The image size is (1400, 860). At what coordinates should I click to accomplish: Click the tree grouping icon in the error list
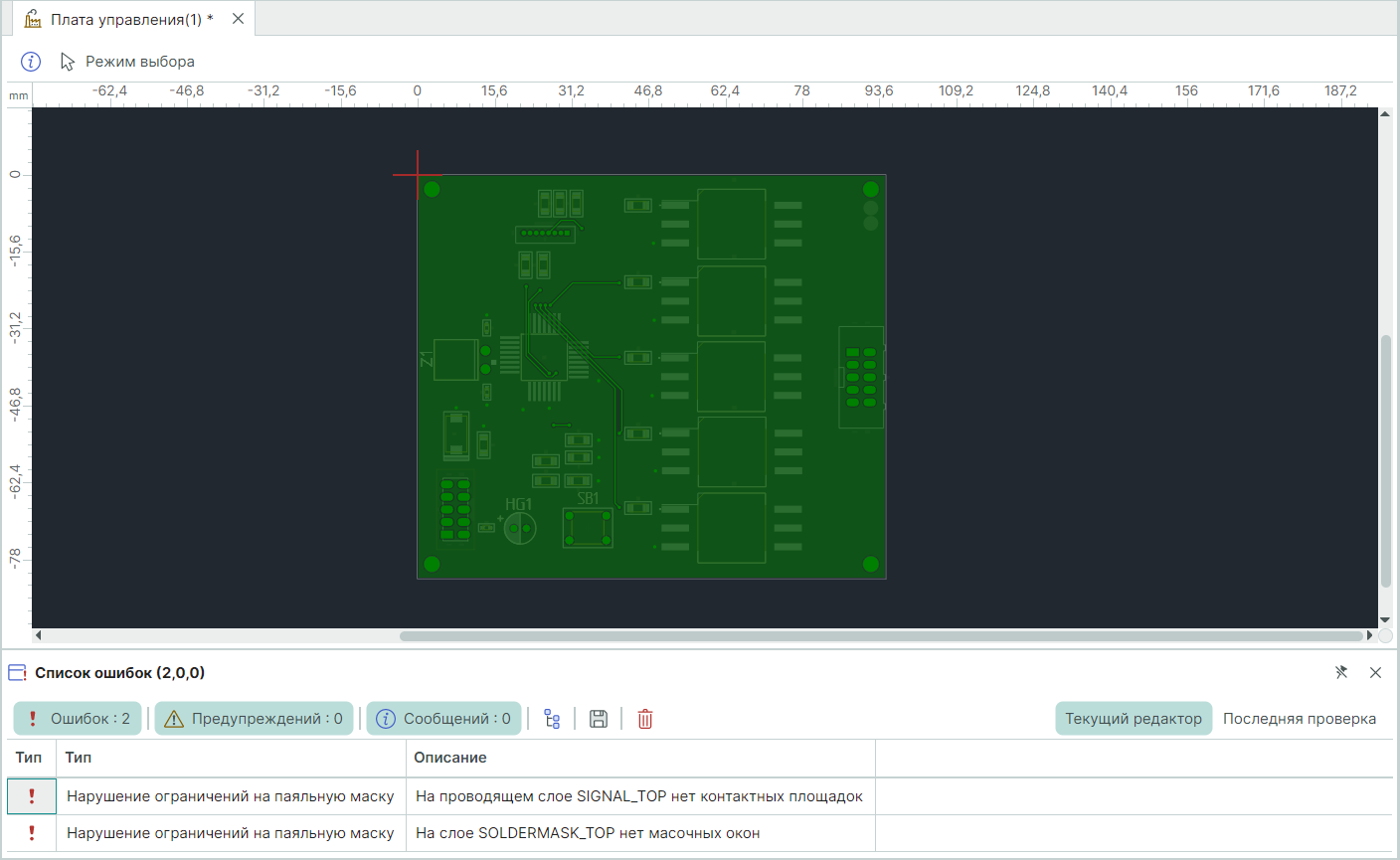coord(552,719)
